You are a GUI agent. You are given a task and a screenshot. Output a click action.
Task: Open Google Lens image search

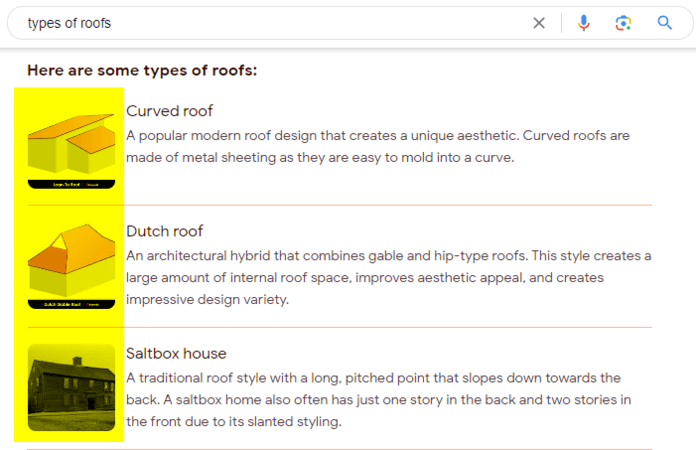[x=623, y=23]
